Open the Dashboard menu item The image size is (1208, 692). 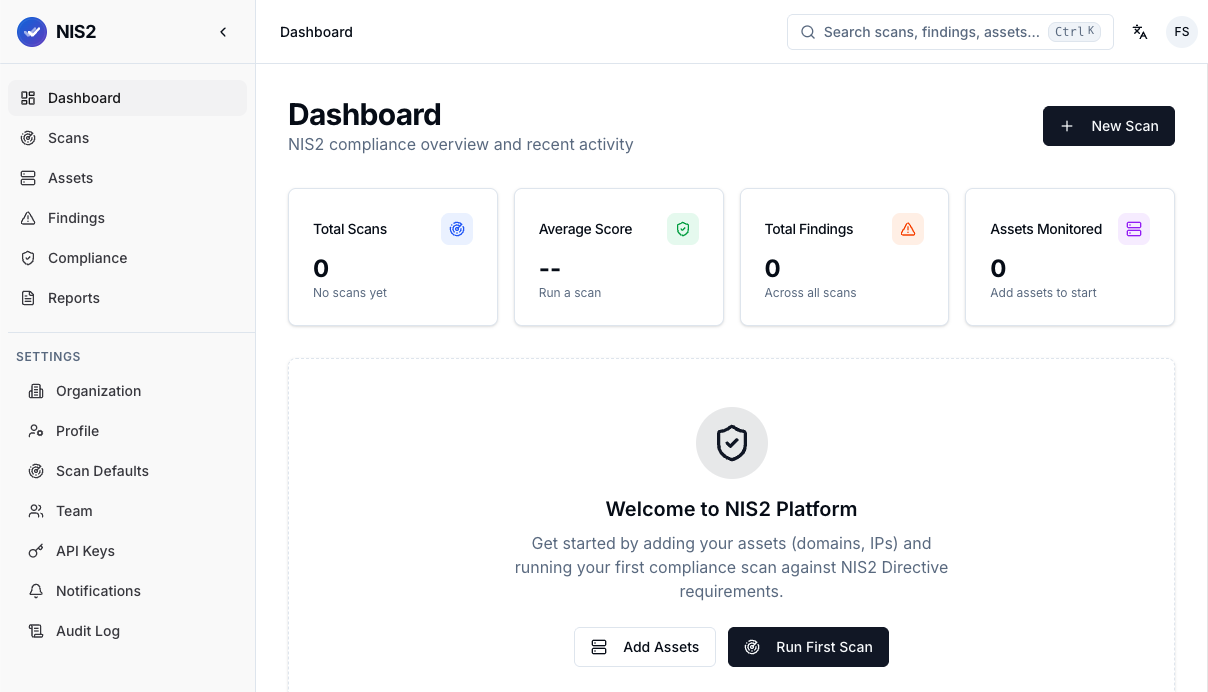[127, 98]
